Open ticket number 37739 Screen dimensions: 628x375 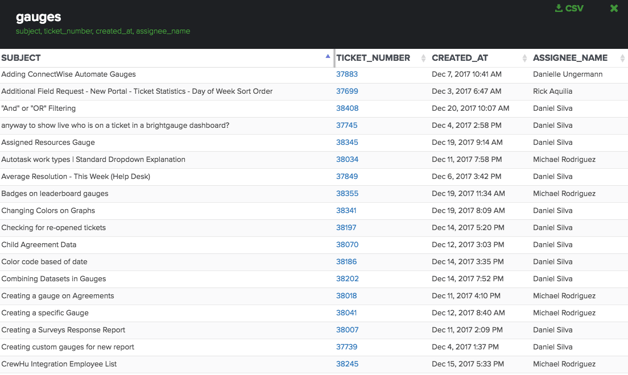(x=346, y=347)
